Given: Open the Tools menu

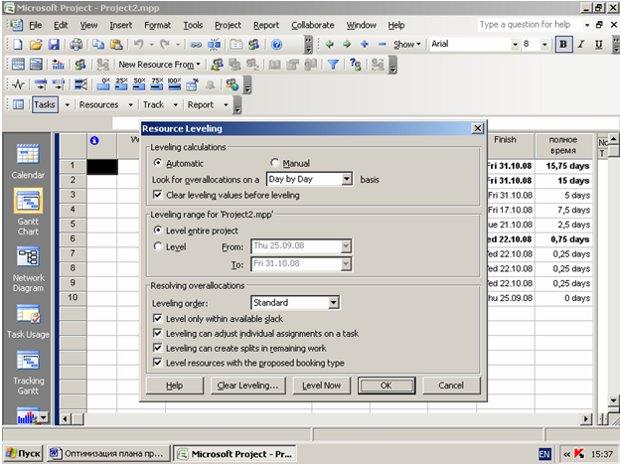Looking at the screenshot, I should [193, 25].
